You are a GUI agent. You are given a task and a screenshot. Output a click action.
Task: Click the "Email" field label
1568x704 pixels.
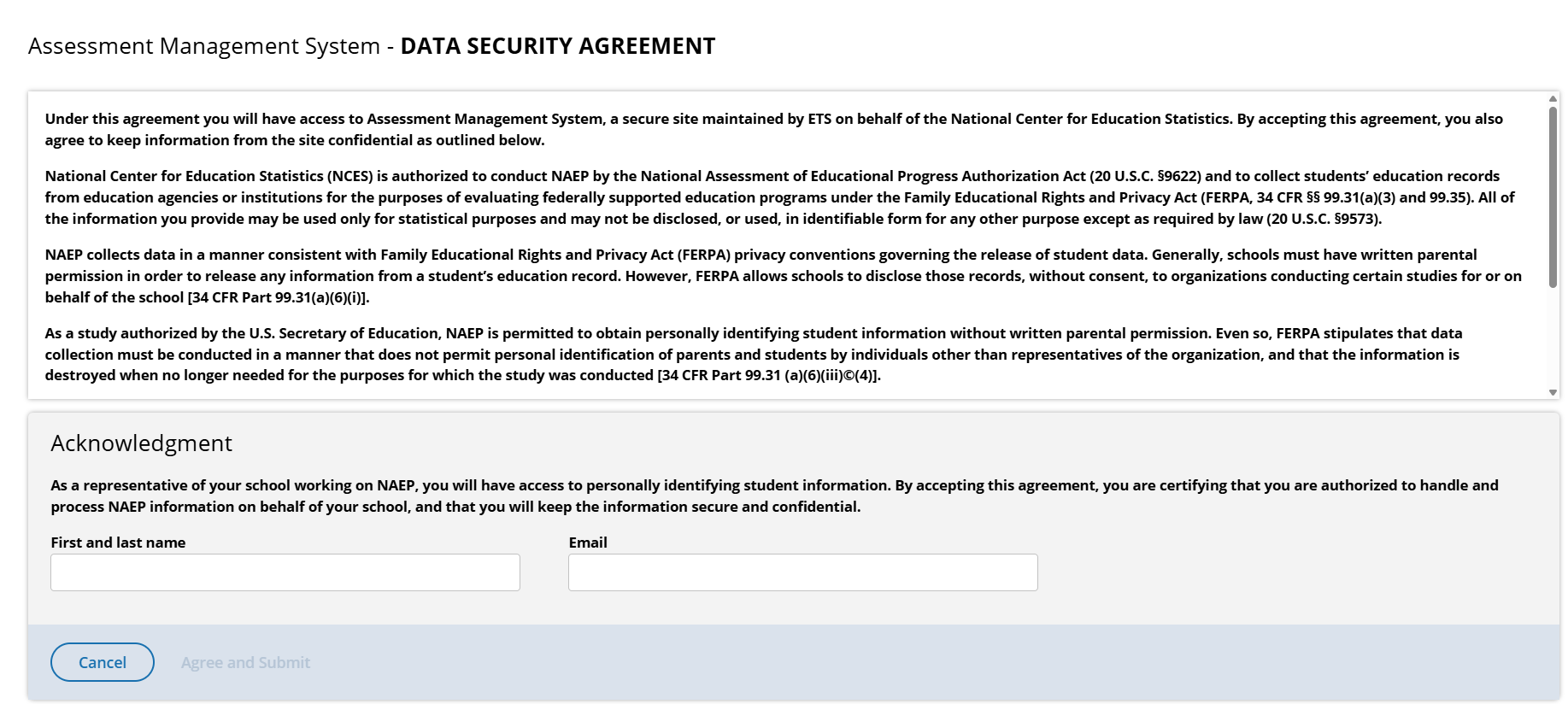[x=588, y=543]
